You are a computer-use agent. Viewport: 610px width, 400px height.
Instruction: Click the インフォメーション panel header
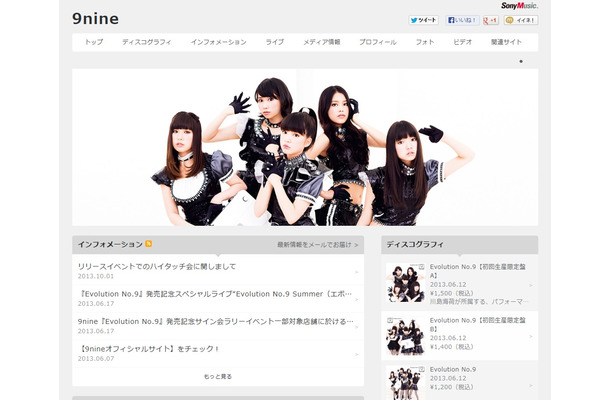pos(218,245)
